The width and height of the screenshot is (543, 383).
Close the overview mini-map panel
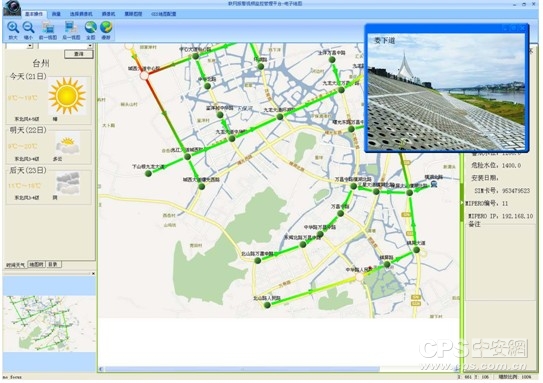click(93, 274)
